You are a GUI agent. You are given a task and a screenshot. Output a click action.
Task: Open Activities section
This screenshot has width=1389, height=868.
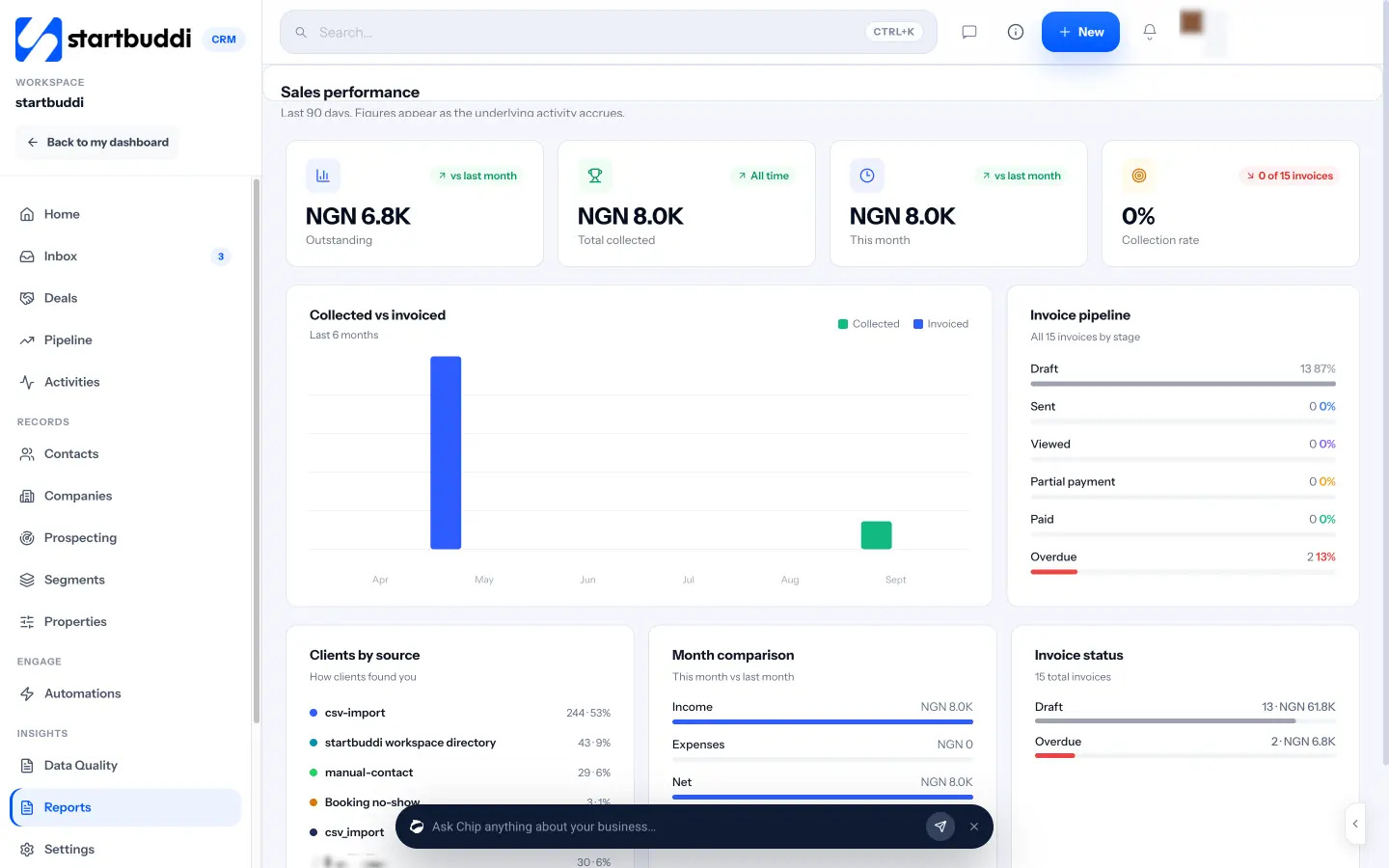pos(125,382)
